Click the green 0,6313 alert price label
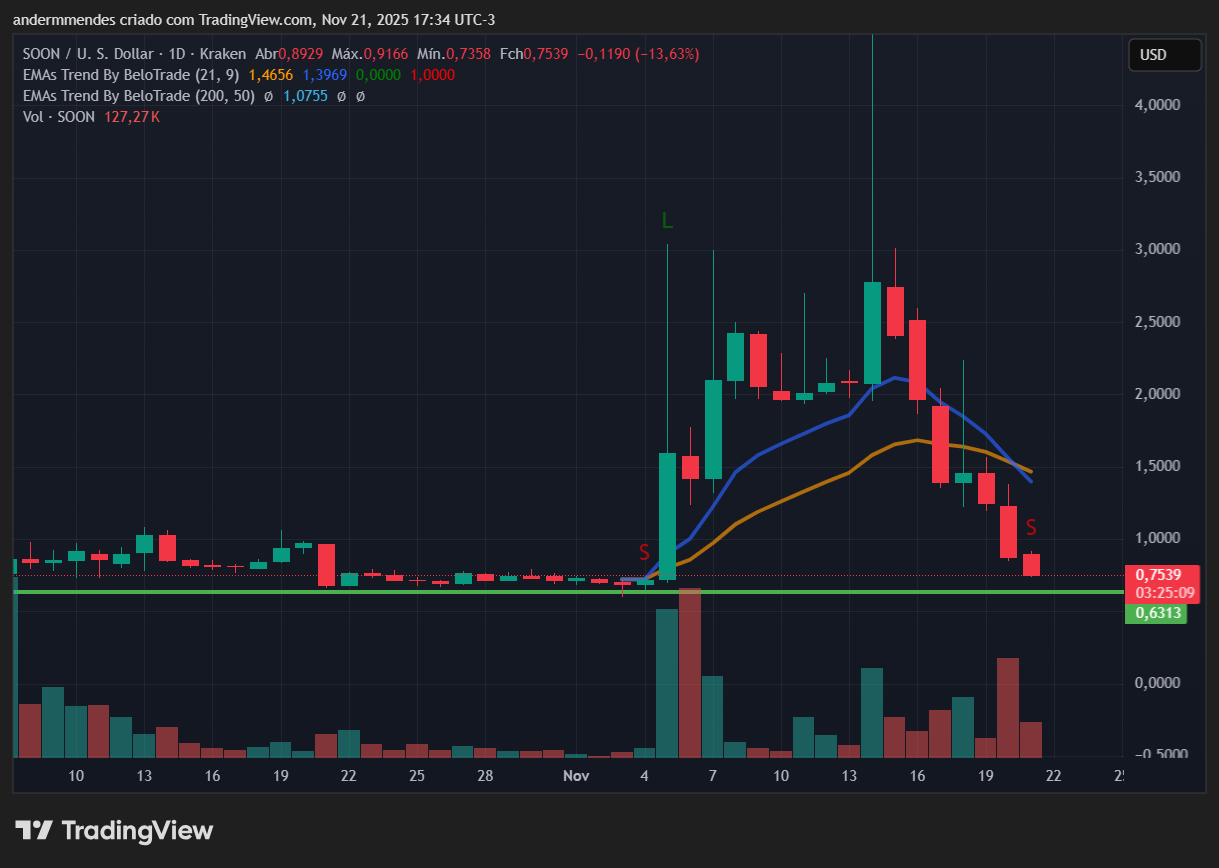Viewport: 1219px width, 868px height. point(1156,612)
